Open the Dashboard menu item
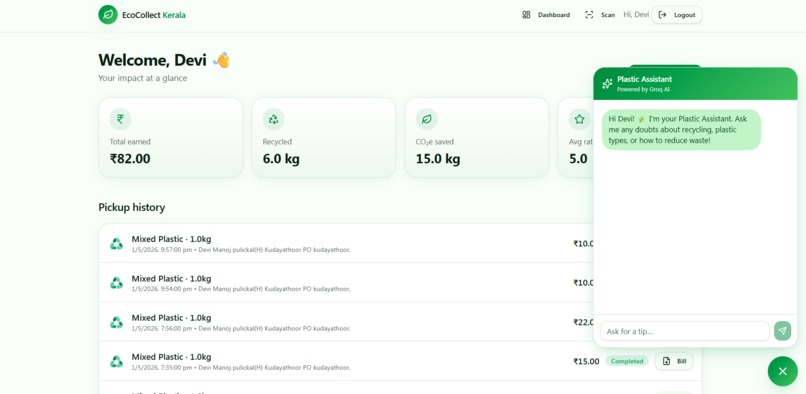Screen dimensions: 806x394 (546, 15)
